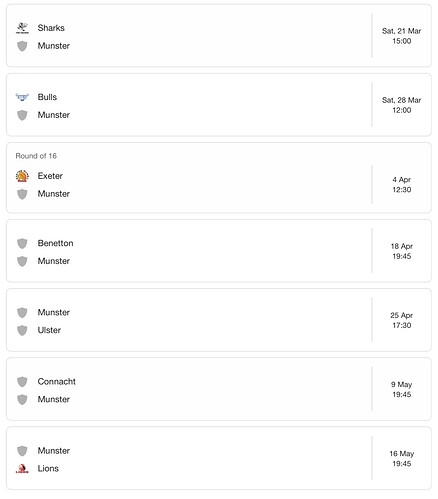Click the Bulls team logo icon
The height and width of the screenshot is (499, 438).
[x=22, y=97]
